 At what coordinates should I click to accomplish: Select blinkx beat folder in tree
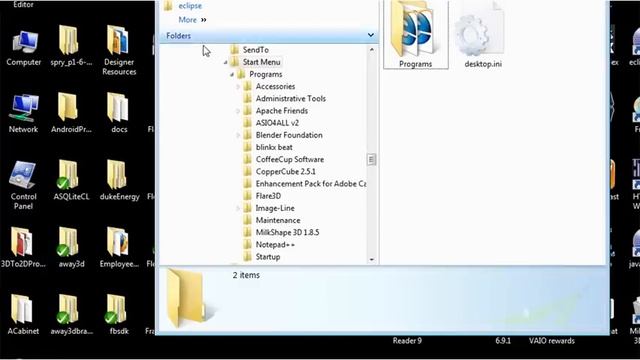(274, 147)
